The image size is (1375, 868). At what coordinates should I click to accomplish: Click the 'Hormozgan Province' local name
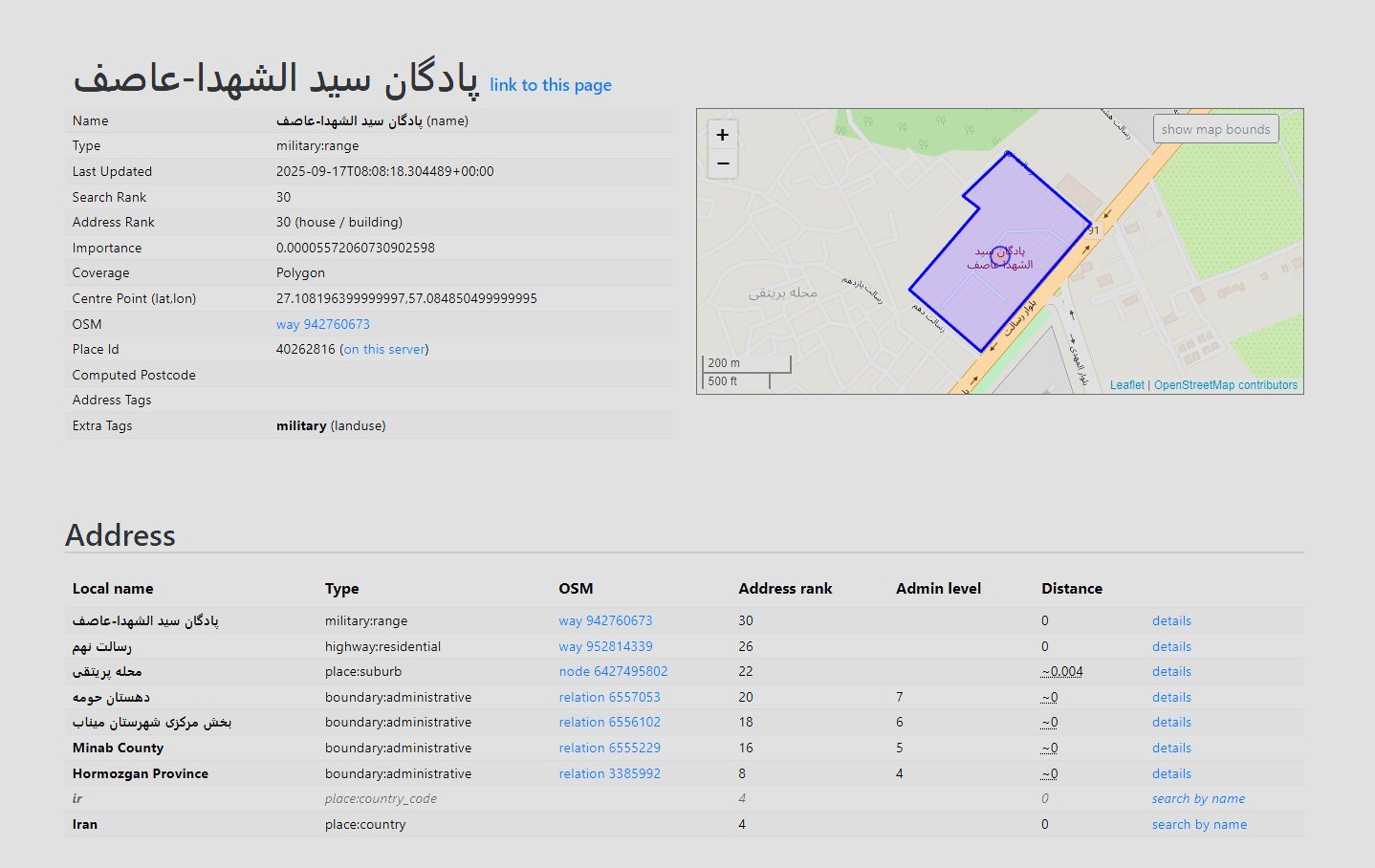pos(141,773)
